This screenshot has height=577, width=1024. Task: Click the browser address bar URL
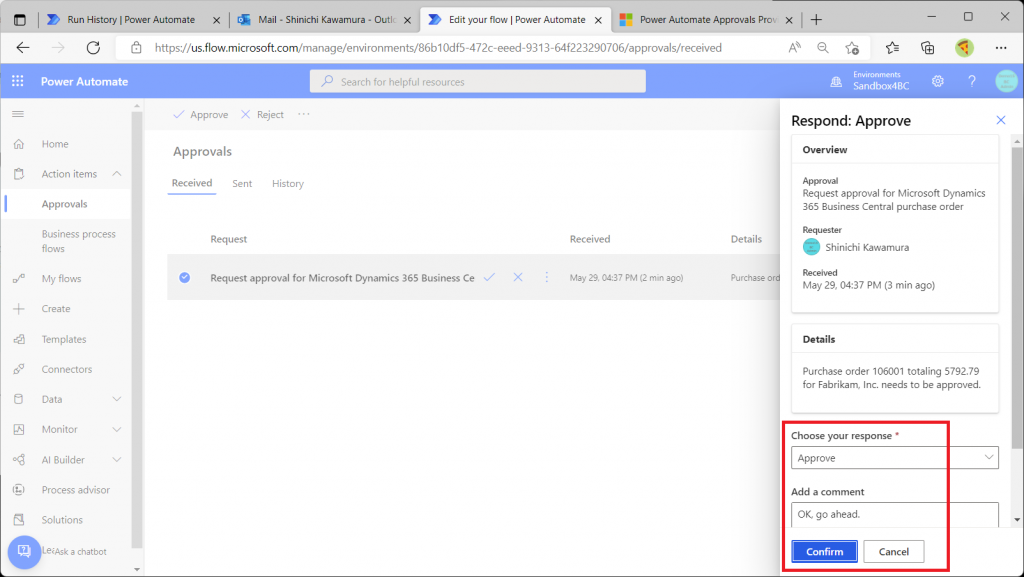pos(438,48)
